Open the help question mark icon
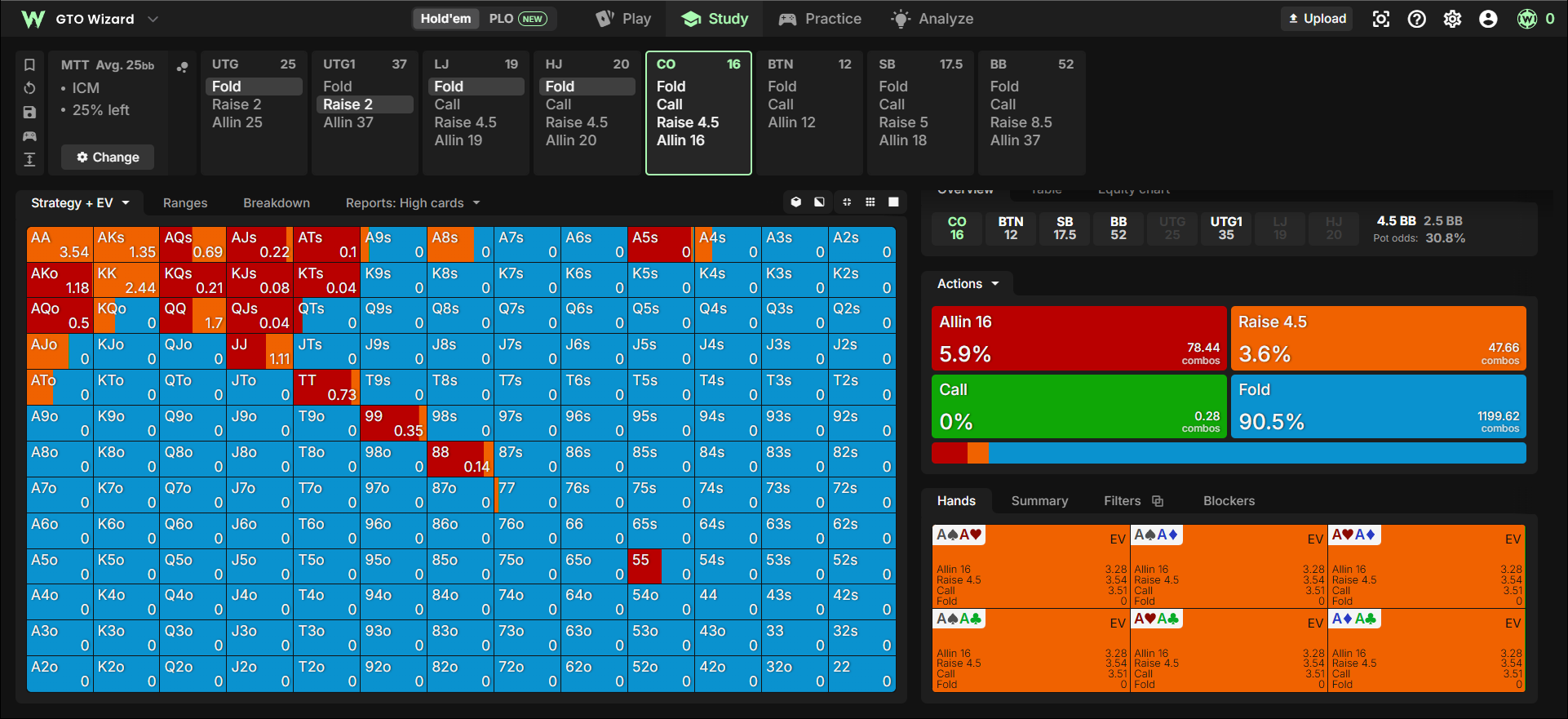 pyautogui.click(x=1417, y=19)
